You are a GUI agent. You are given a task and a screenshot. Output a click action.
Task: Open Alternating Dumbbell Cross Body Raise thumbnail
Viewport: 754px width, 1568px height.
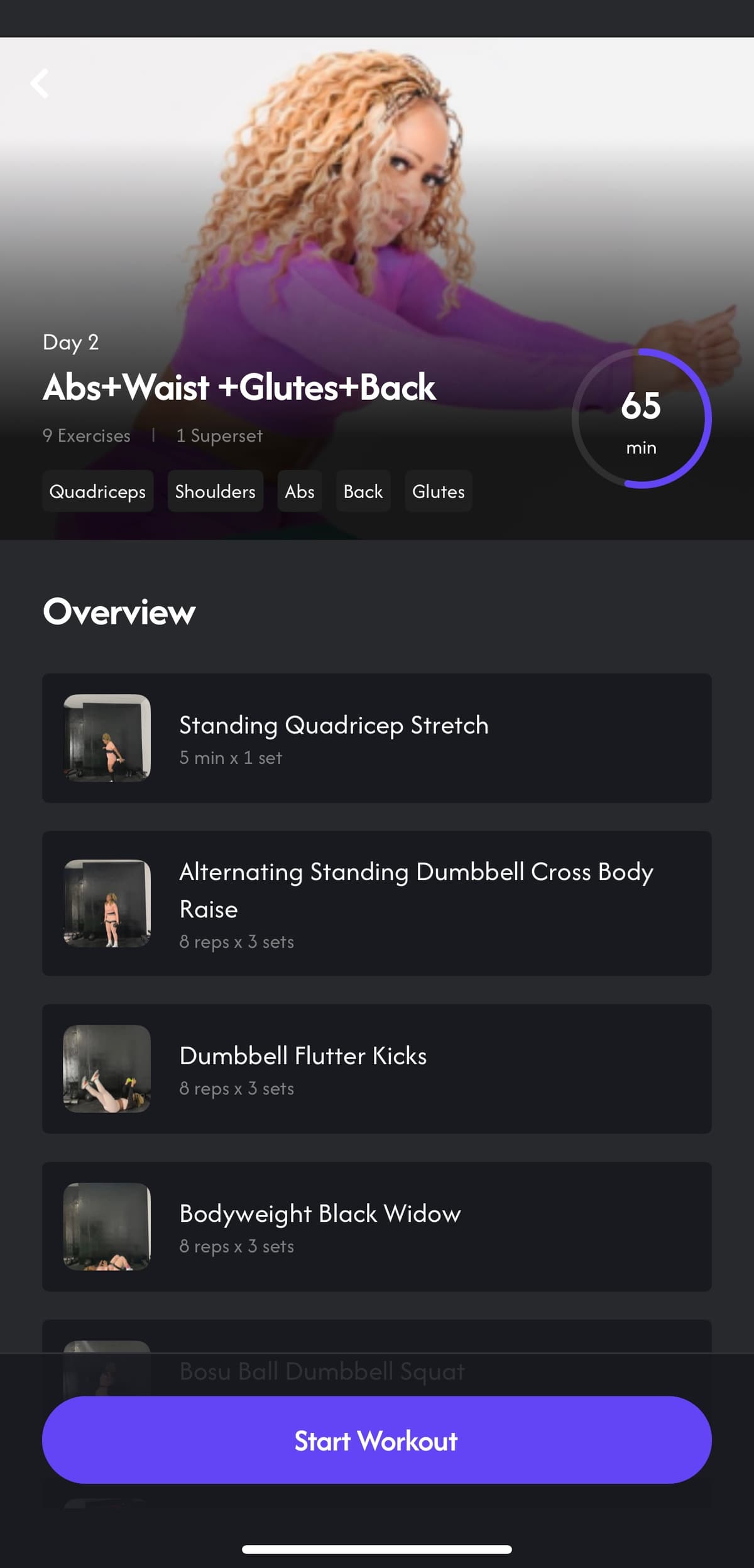pyautogui.click(x=107, y=903)
